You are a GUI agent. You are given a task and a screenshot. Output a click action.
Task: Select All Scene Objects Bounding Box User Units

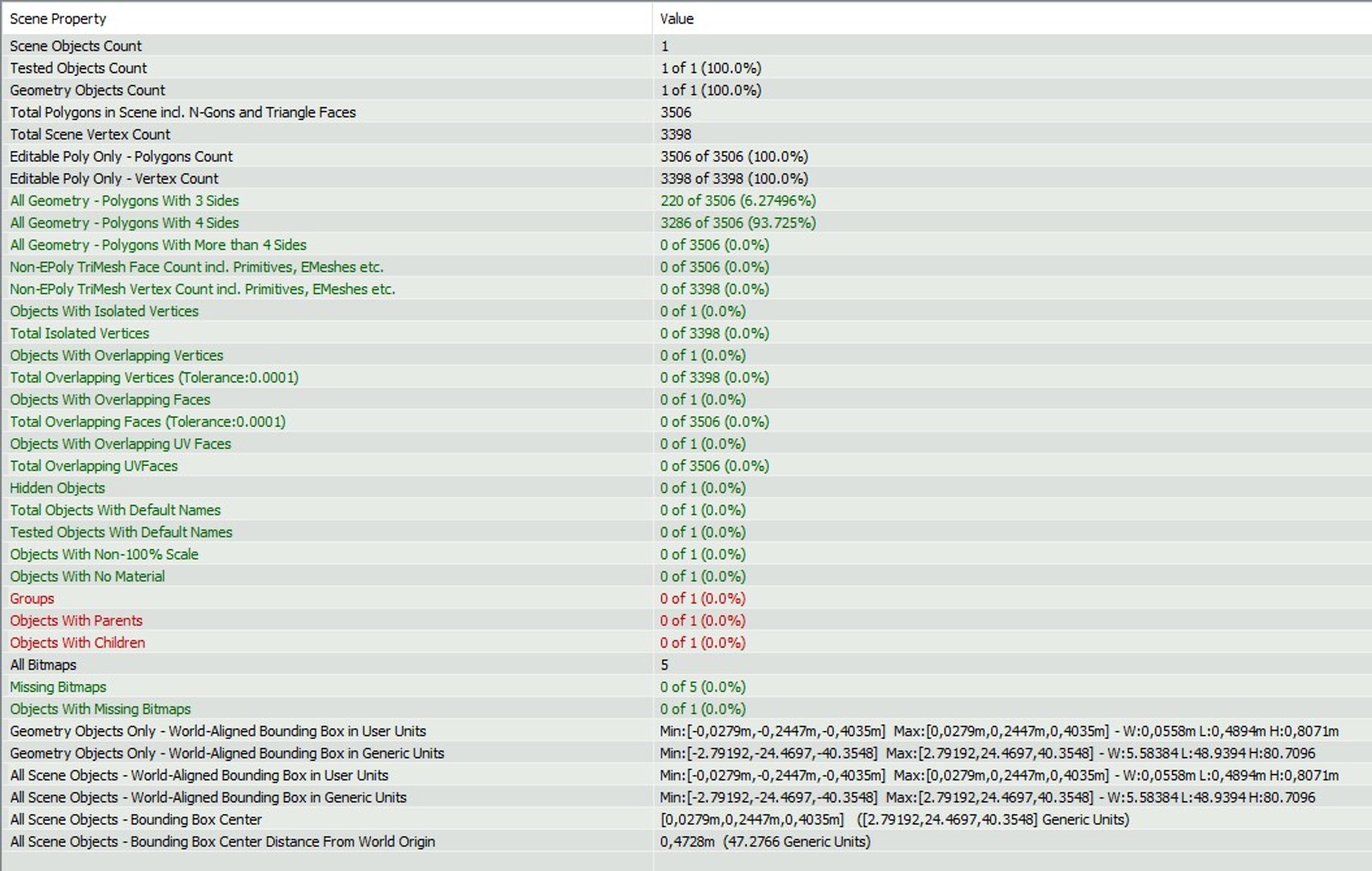point(686,775)
